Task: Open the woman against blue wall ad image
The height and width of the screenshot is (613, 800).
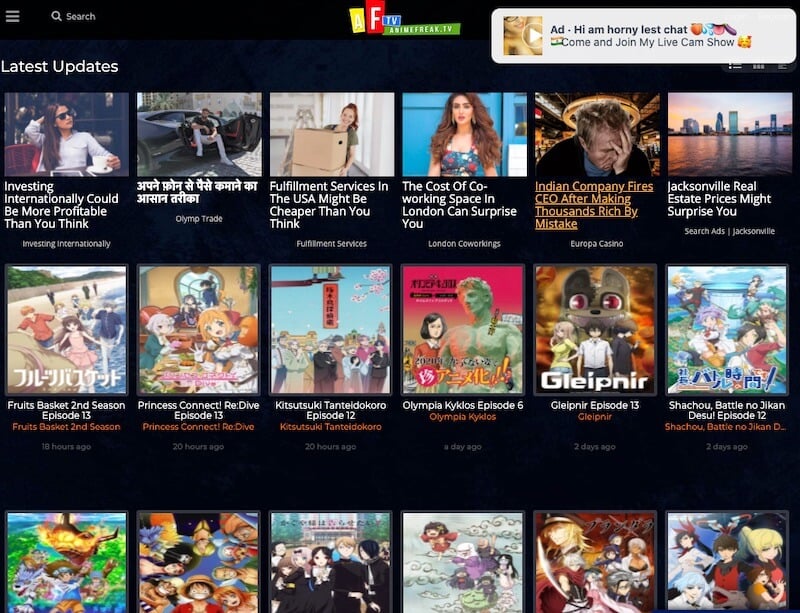Action: coord(464,134)
